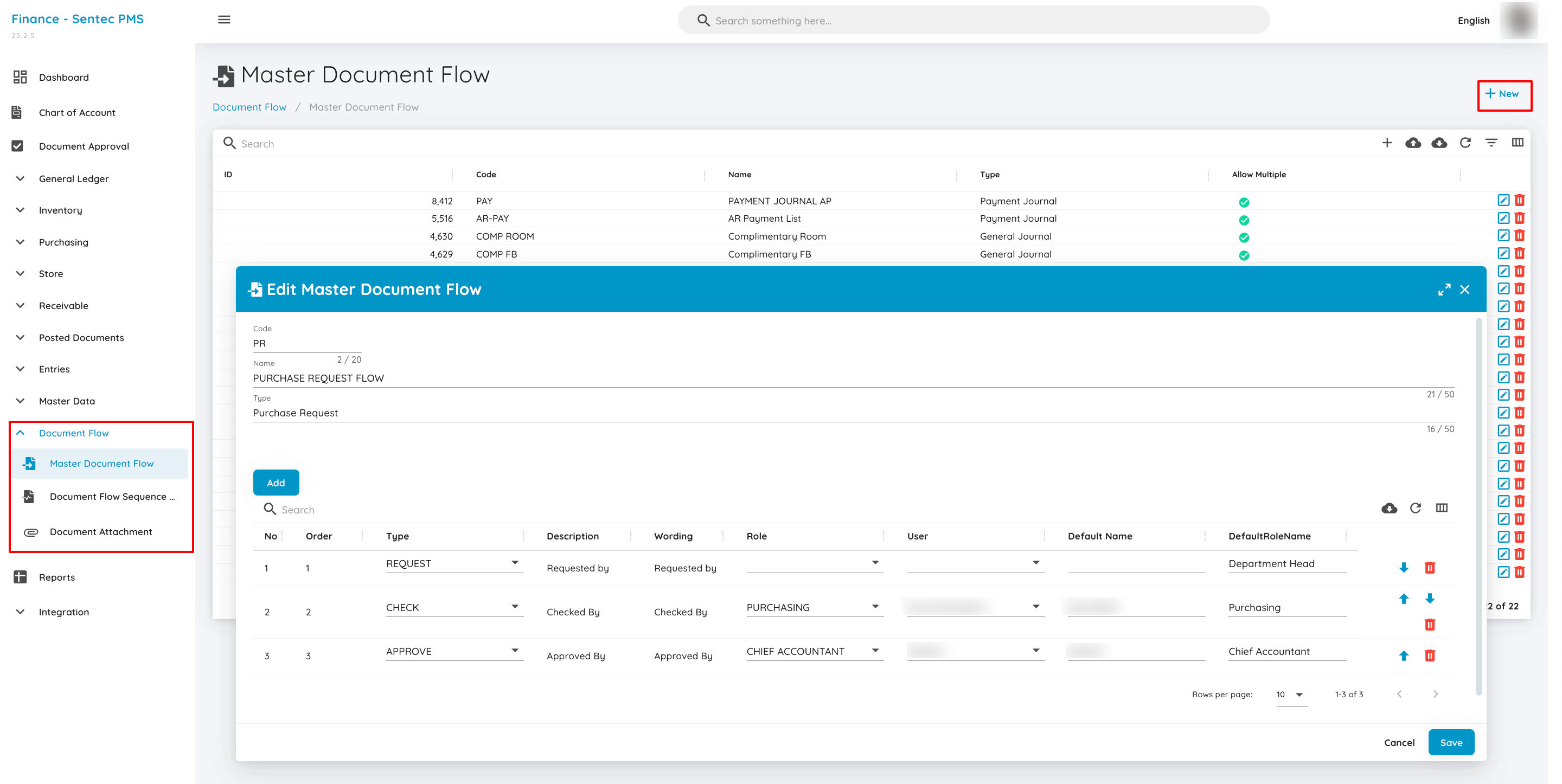The width and height of the screenshot is (1562, 784).
Task: Open the PURCHASING role dropdown
Action: click(x=814, y=608)
